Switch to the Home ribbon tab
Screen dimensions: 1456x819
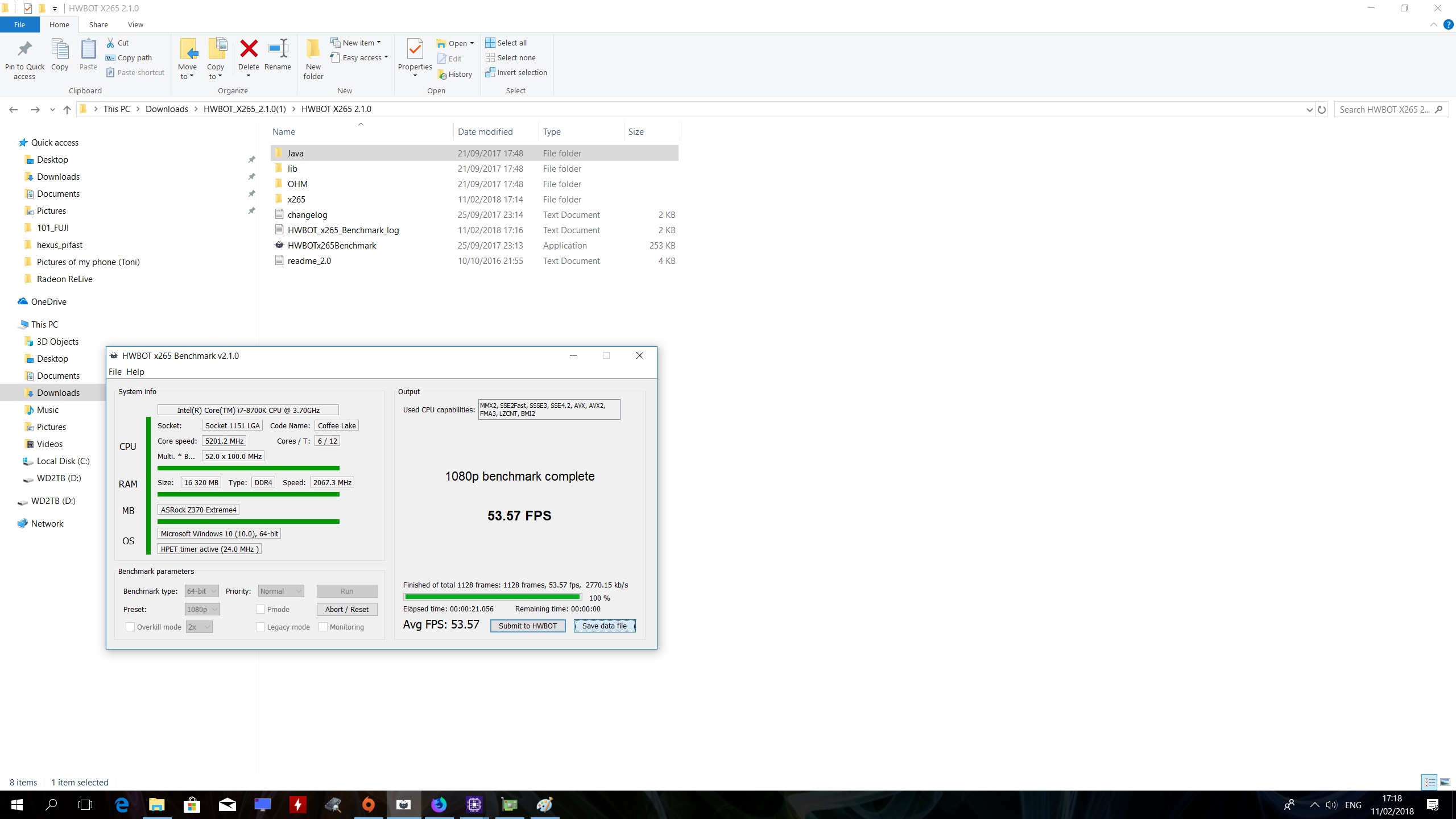(59, 24)
